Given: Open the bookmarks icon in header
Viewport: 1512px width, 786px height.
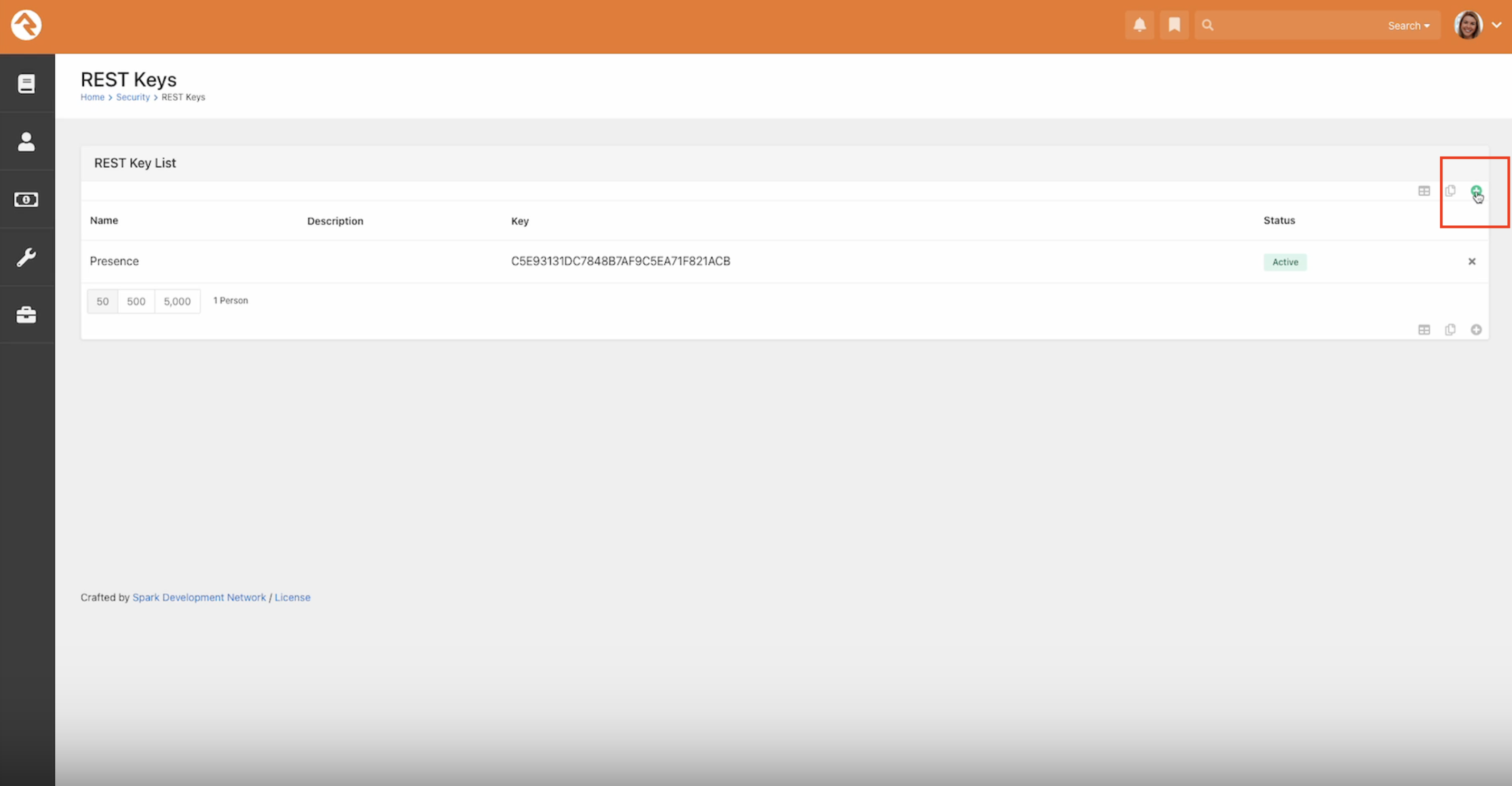Looking at the screenshot, I should [x=1174, y=25].
